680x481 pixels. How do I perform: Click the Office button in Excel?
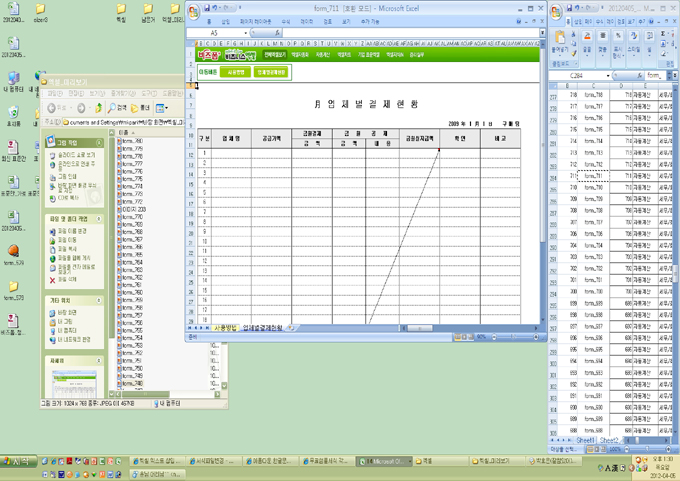coord(193,11)
